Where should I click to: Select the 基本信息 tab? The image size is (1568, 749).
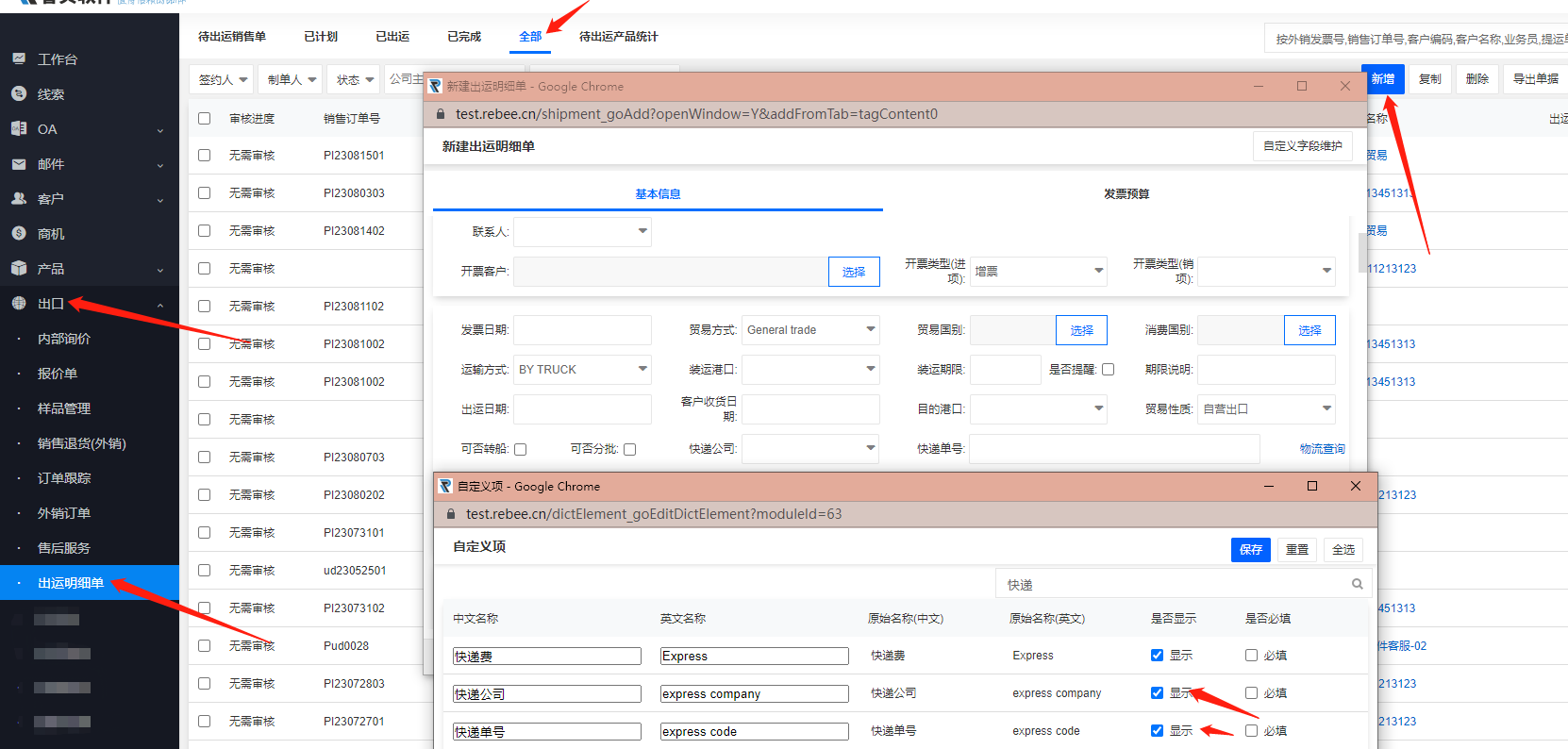(658, 193)
